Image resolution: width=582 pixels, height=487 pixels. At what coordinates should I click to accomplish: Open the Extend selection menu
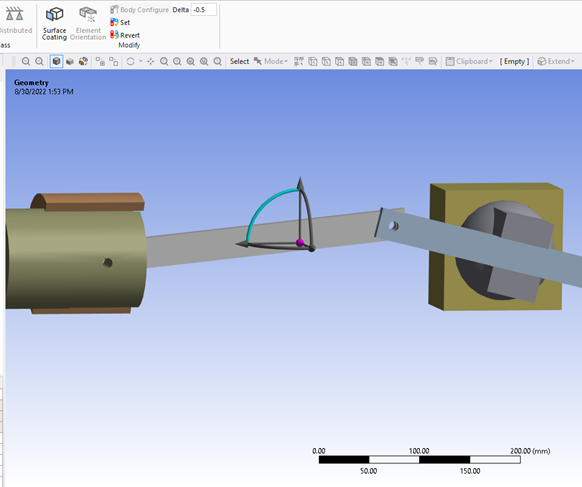[x=556, y=61]
